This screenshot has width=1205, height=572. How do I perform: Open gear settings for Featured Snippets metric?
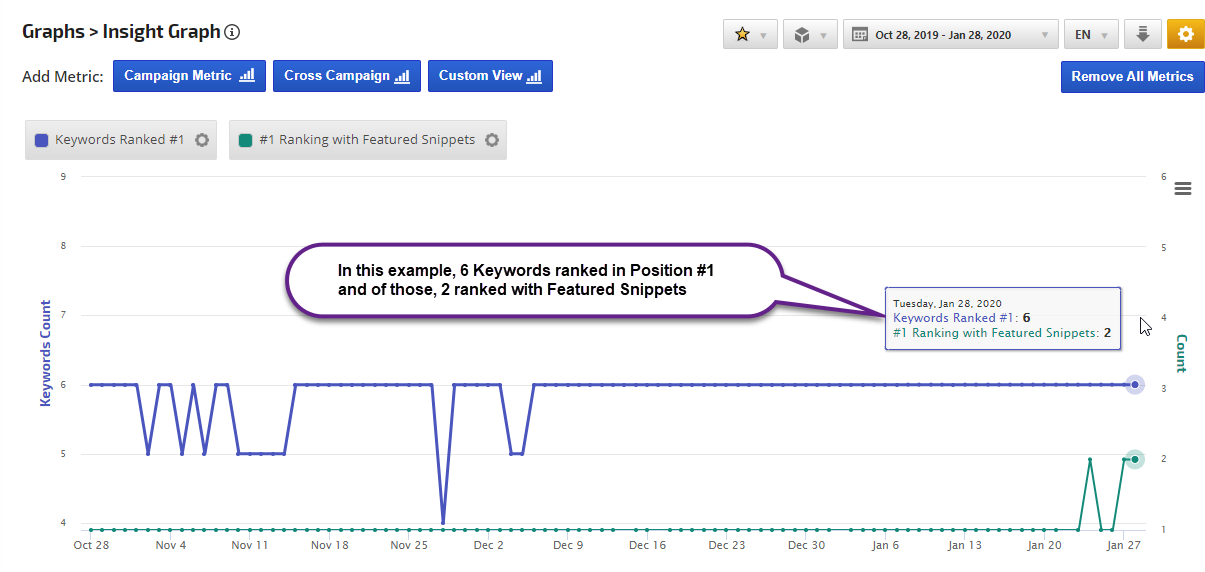[492, 140]
